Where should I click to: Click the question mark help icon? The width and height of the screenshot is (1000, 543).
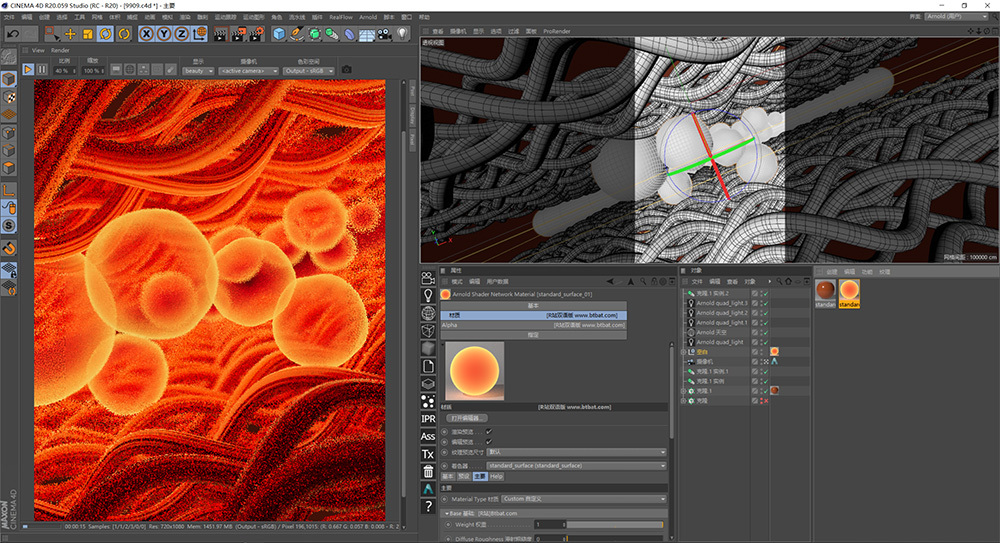tap(428, 507)
